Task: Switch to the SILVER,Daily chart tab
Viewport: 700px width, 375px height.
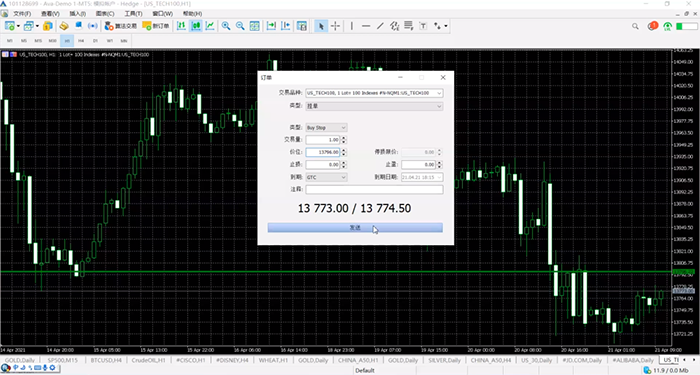Action: click(444, 360)
